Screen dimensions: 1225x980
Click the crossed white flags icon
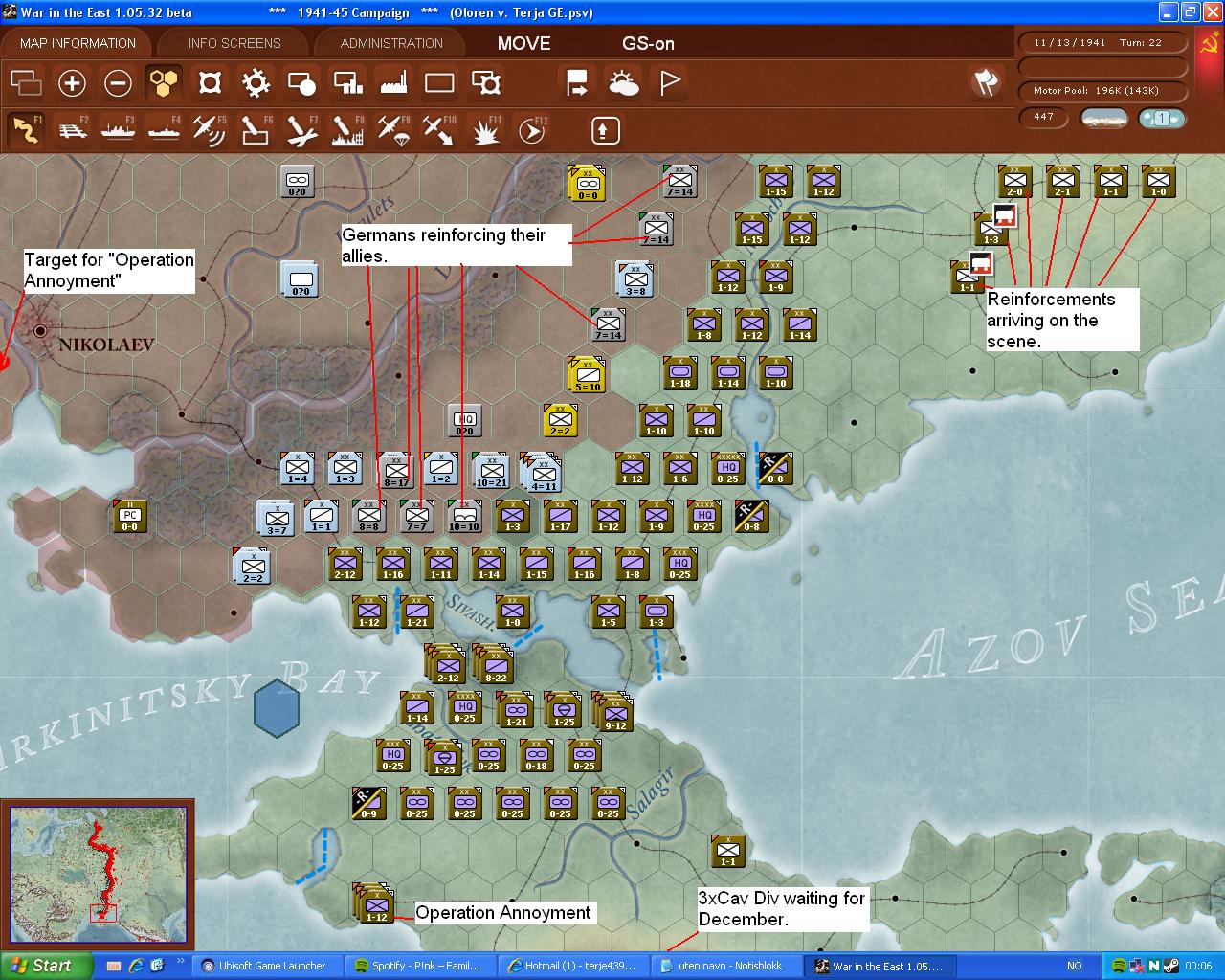986,82
